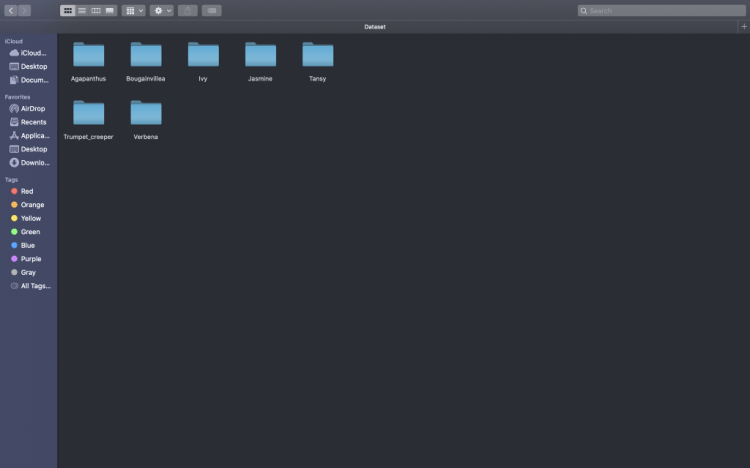The image size is (750, 468).
Task: Switch to icon view in the toolbar
Action: 68,10
